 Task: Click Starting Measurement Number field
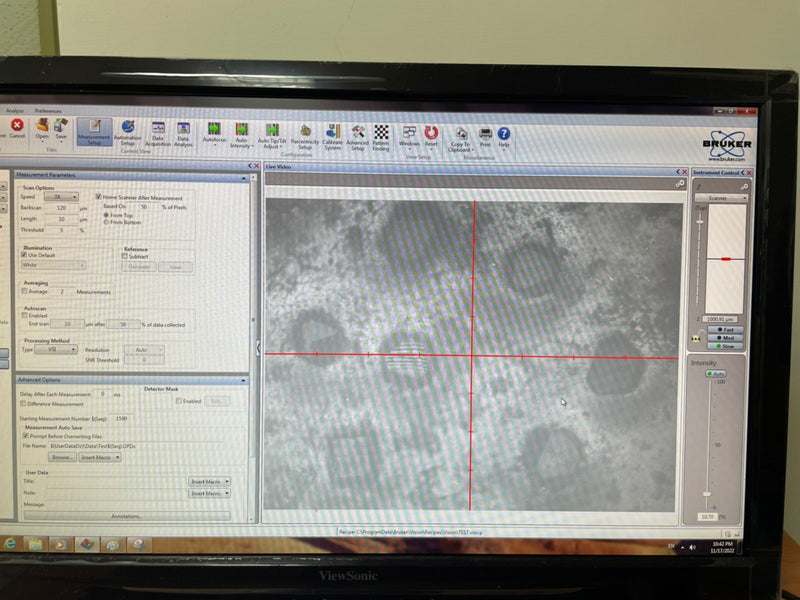coord(120,418)
